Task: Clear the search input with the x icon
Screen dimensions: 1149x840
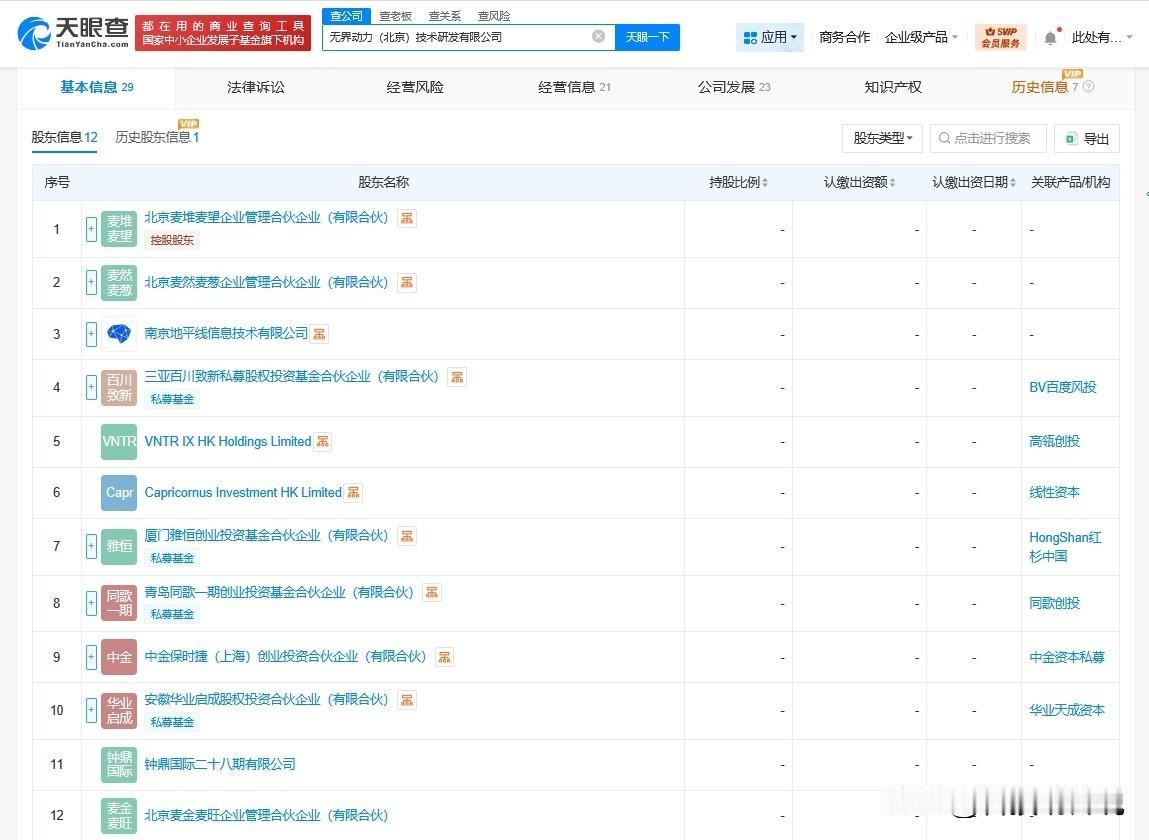Action: (x=598, y=35)
